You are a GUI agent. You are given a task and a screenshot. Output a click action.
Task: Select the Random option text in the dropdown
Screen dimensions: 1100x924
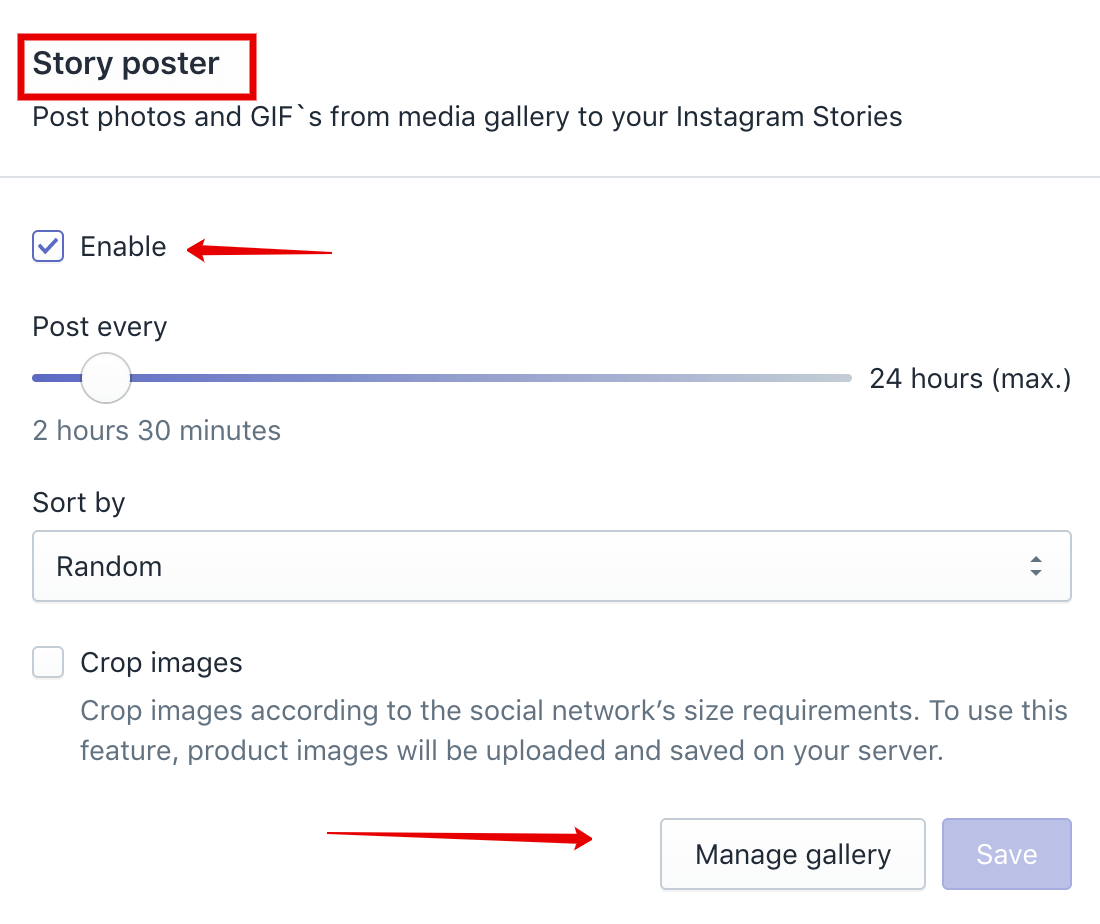(109, 566)
